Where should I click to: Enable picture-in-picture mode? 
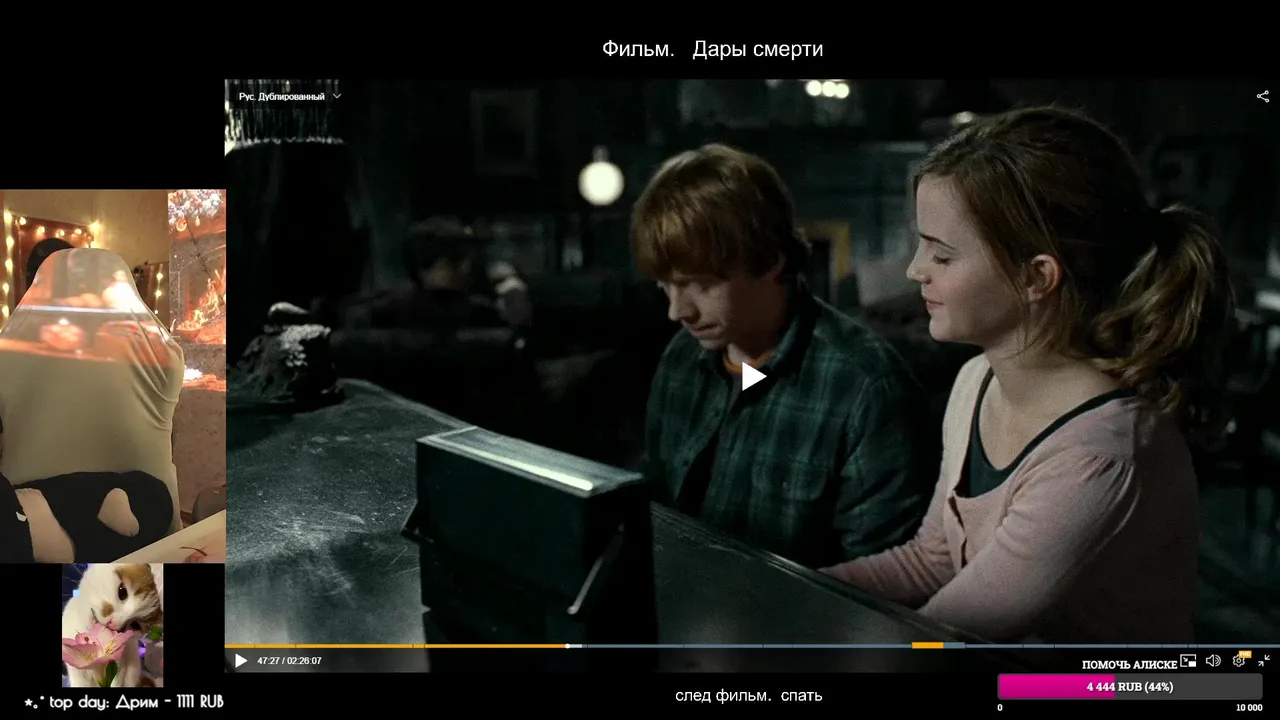coord(1188,660)
